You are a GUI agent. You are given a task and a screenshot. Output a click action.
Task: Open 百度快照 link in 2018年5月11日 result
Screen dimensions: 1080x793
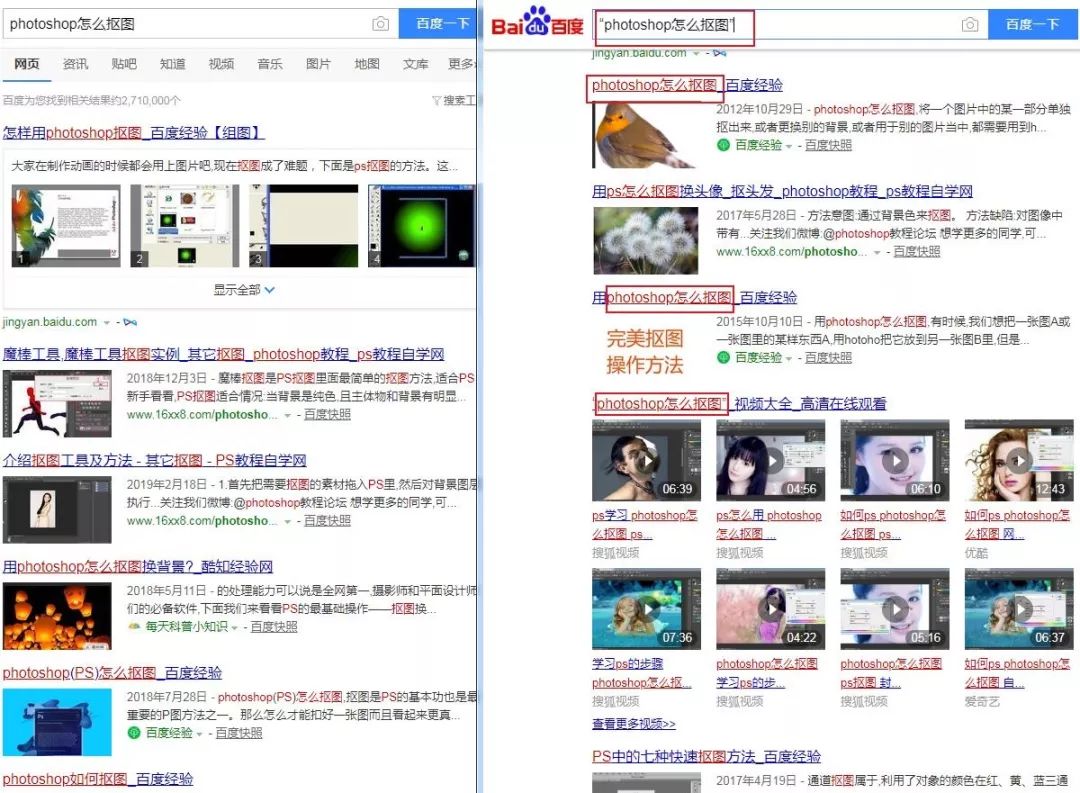pos(273,627)
